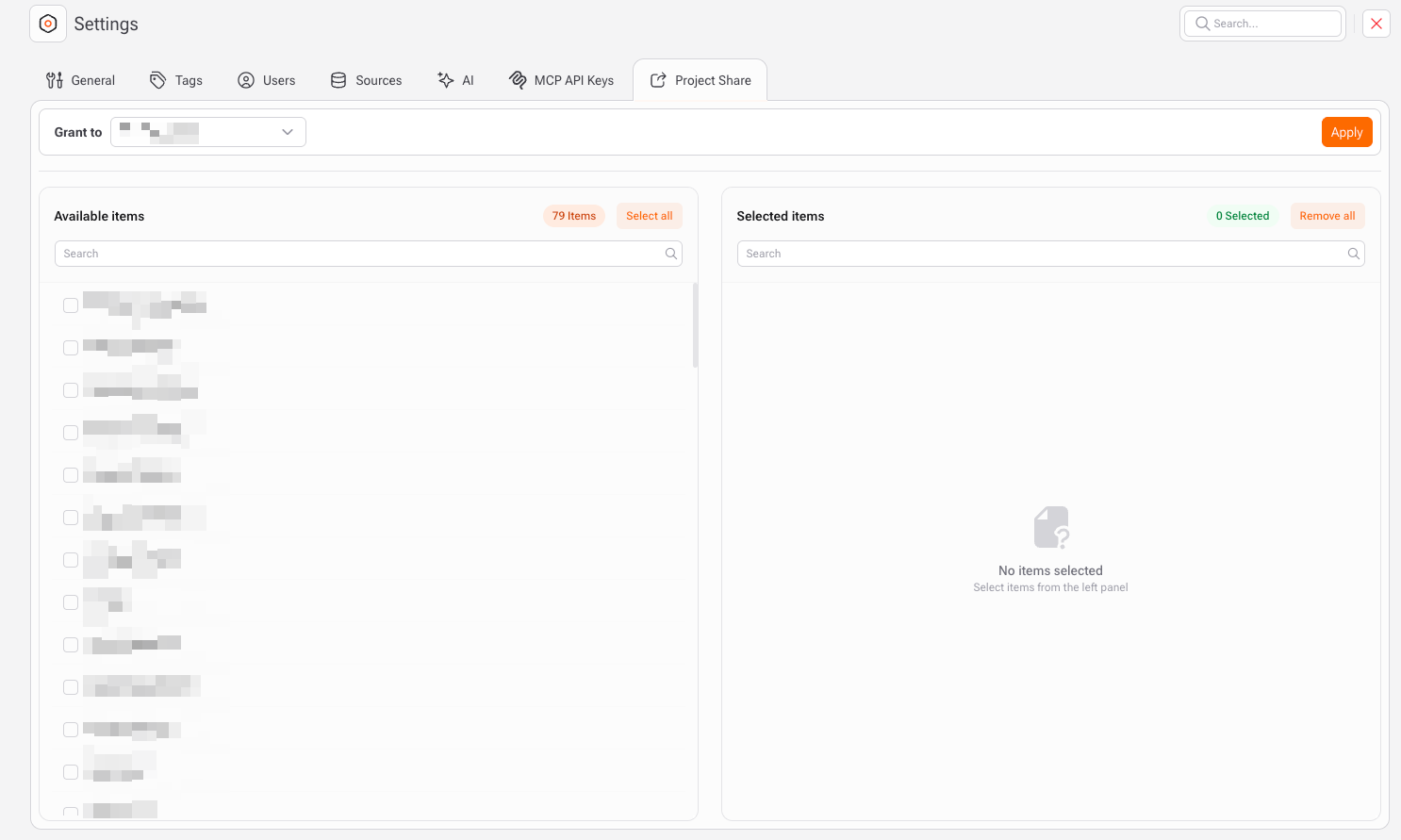Switch to the General tab
This screenshot has height=840, width=1401.
point(81,80)
